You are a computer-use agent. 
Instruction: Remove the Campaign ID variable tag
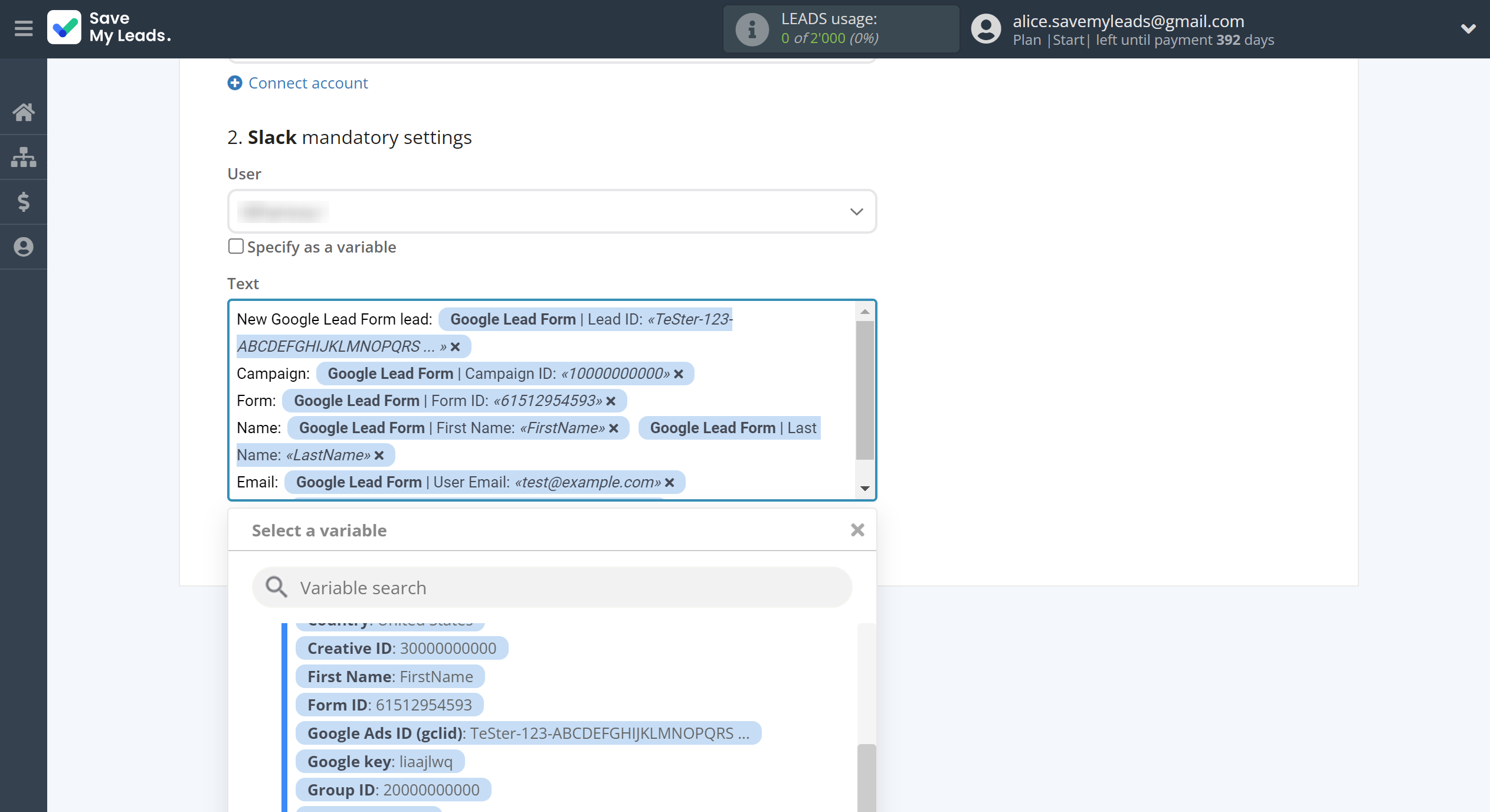tap(679, 374)
